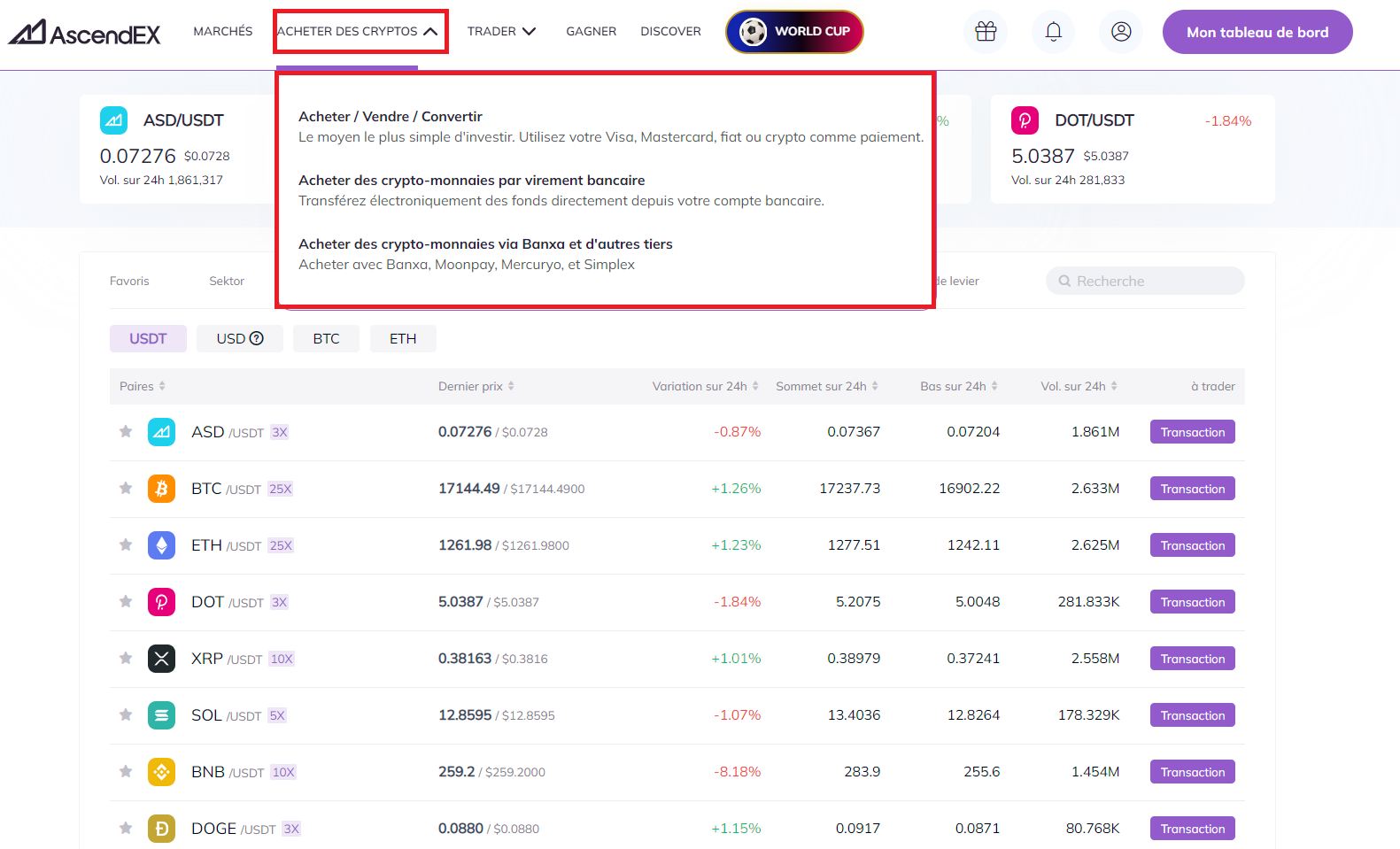This screenshot has width=1400, height=849.
Task: Select Acheter / Vendre / Convertir option
Action: click(611, 127)
